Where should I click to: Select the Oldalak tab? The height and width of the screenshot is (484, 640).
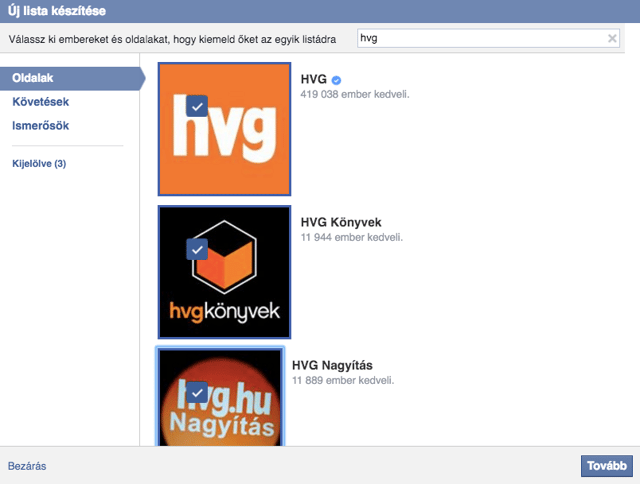point(72,78)
